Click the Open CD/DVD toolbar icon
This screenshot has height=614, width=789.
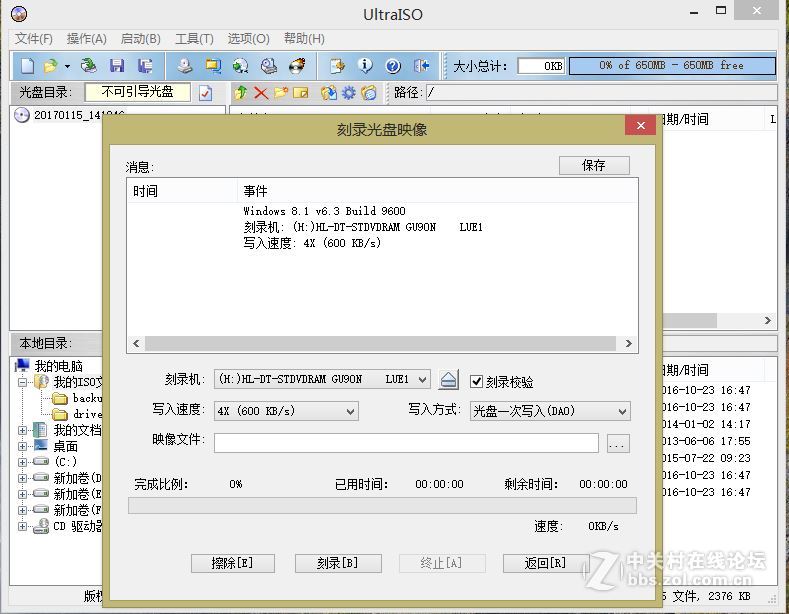89,66
